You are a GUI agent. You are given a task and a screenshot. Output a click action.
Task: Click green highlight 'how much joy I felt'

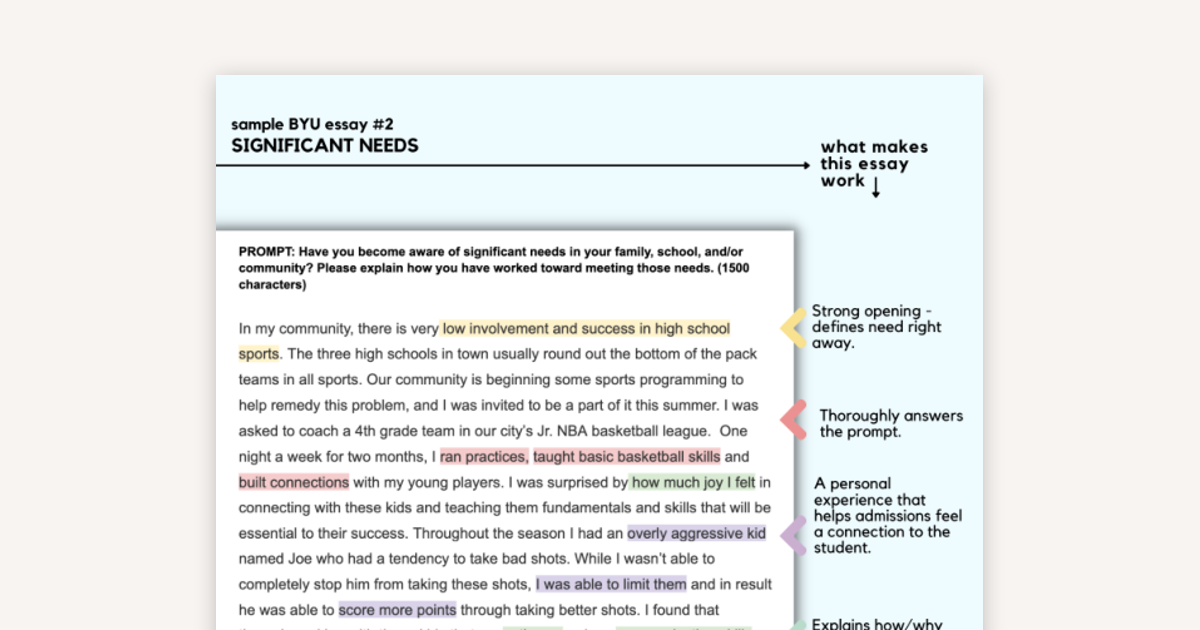click(693, 482)
